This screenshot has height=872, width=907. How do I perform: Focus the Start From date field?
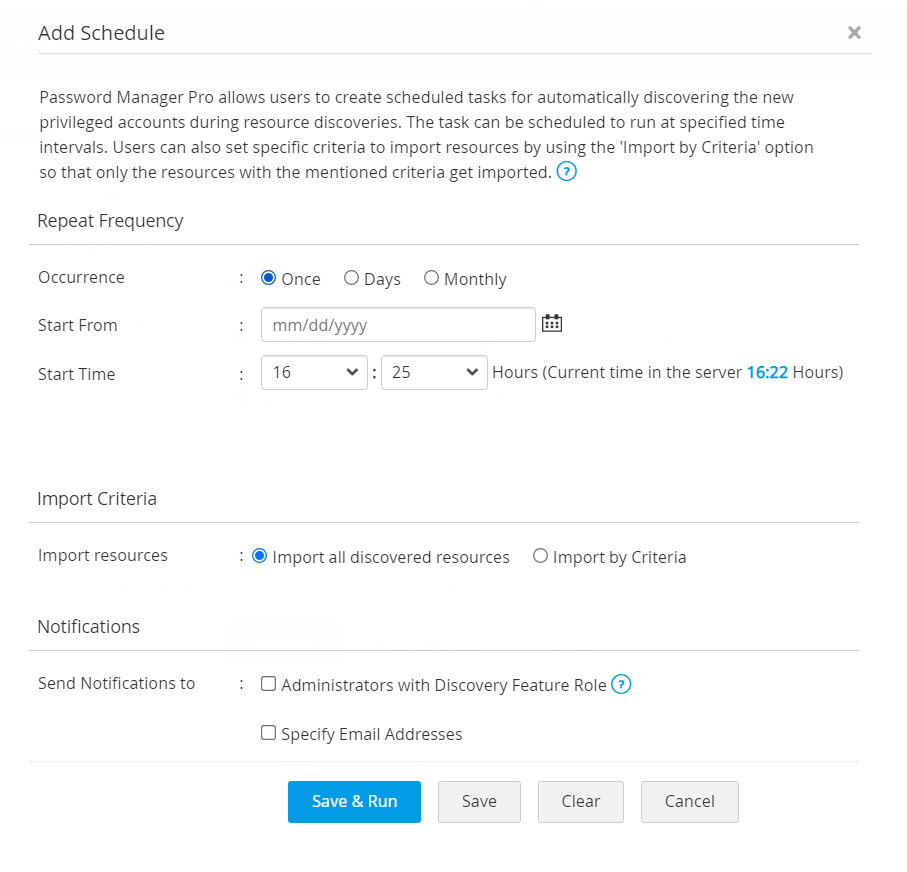click(x=398, y=325)
